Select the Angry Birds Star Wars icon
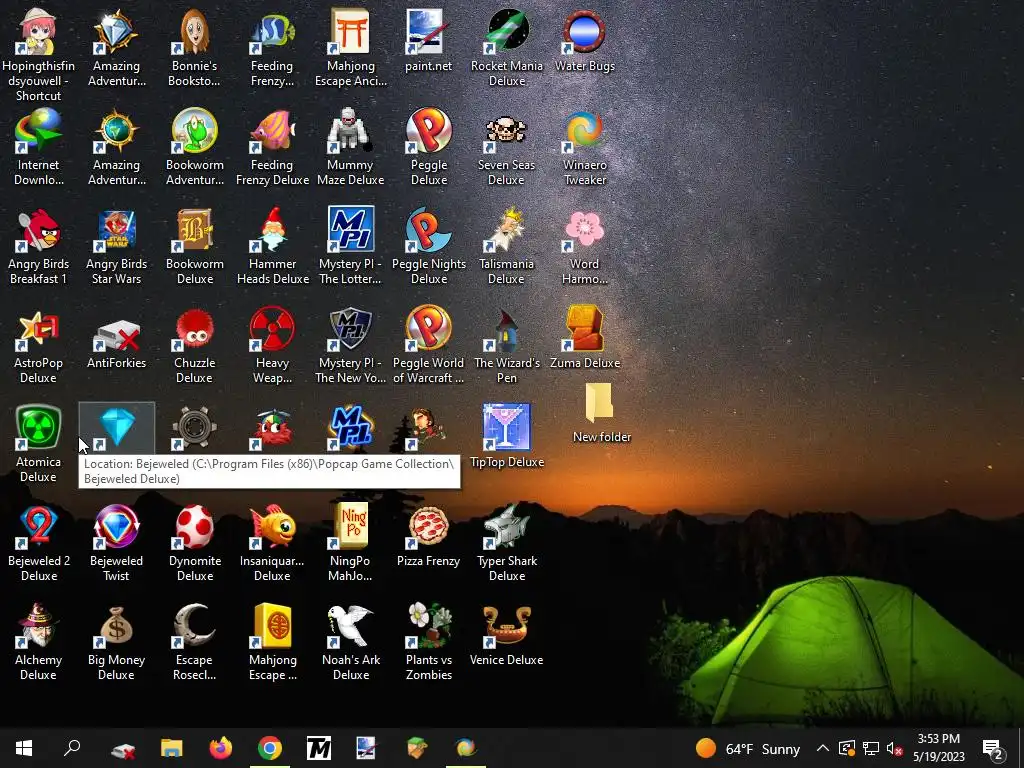This screenshot has width=1024, height=768. tap(116, 230)
